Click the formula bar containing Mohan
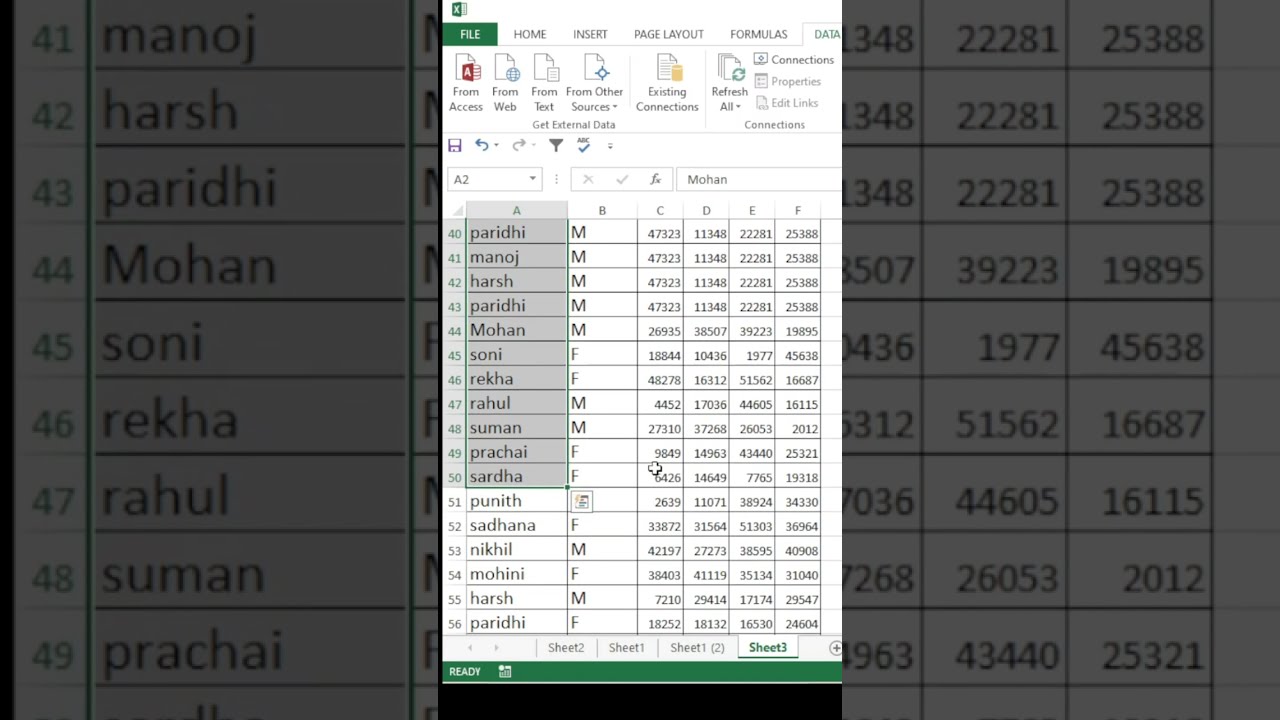This screenshot has height=720, width=1280. click(759, 179)
